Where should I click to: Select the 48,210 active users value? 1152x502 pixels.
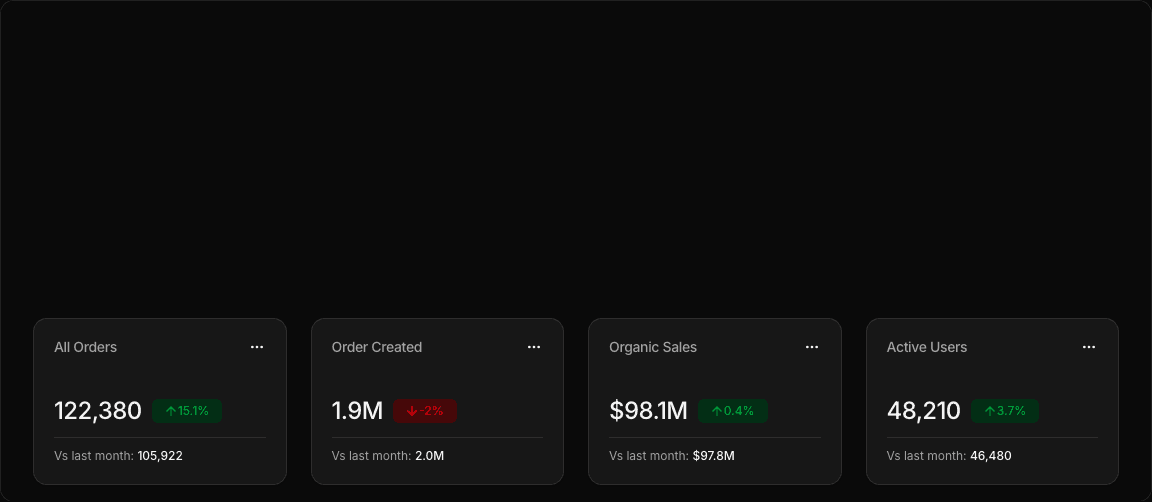924,411
